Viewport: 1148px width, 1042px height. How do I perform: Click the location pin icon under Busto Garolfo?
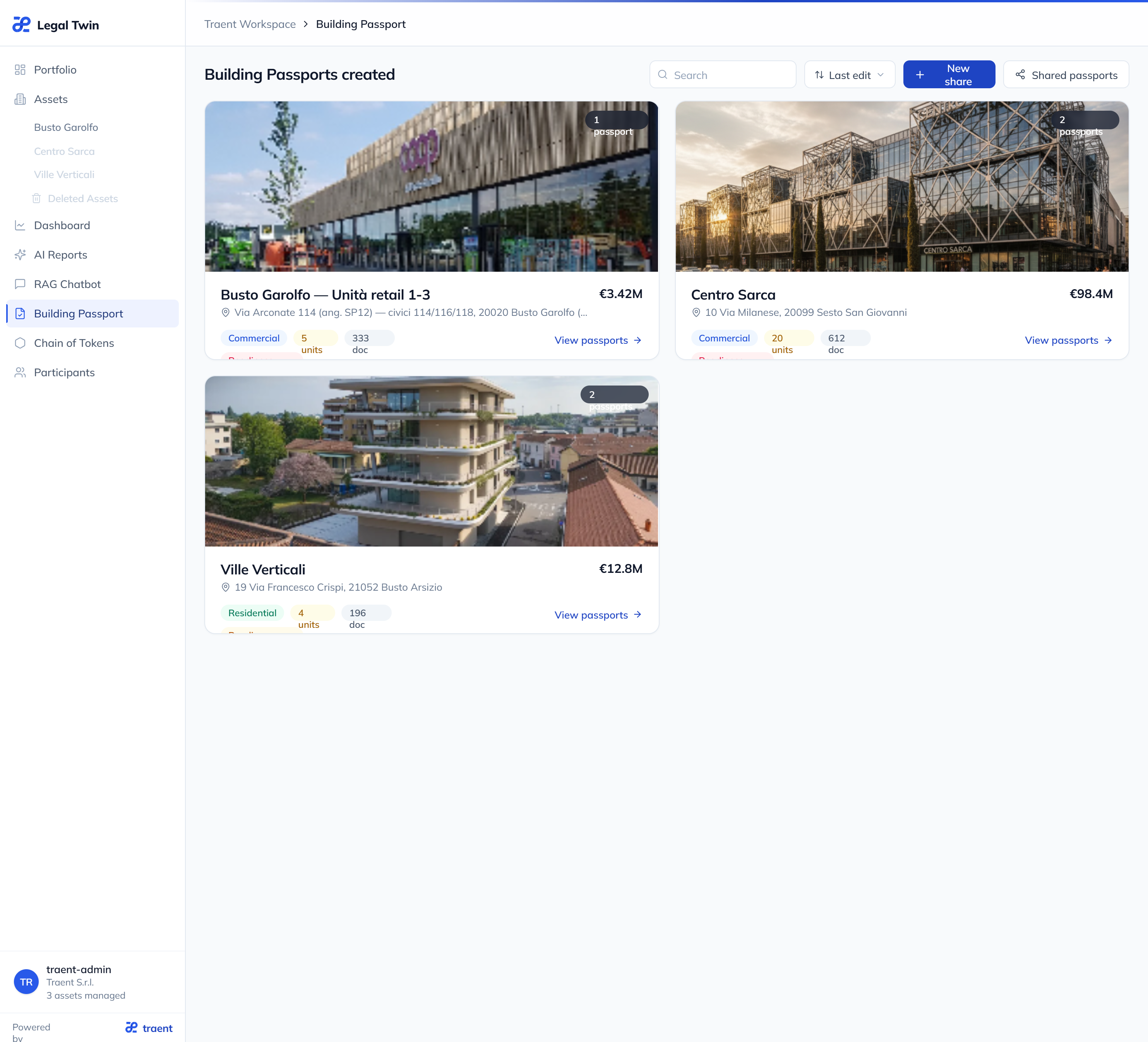tap(226, 313)
